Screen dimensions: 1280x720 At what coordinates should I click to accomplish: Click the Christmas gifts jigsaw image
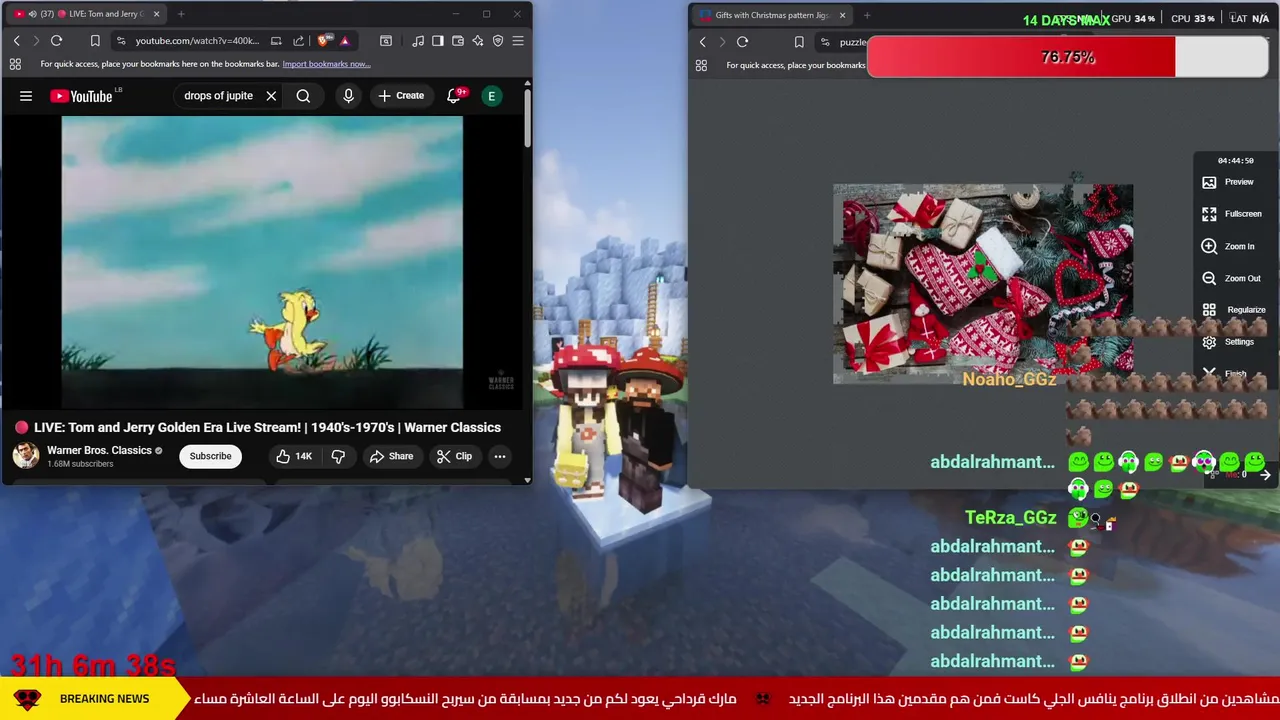[983, 284]
